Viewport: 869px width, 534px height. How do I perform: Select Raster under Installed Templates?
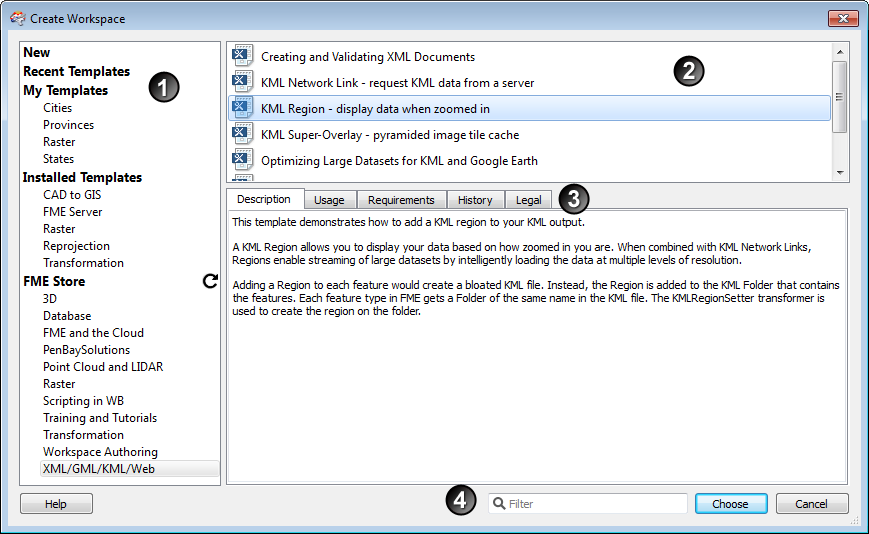pos(59,229)
